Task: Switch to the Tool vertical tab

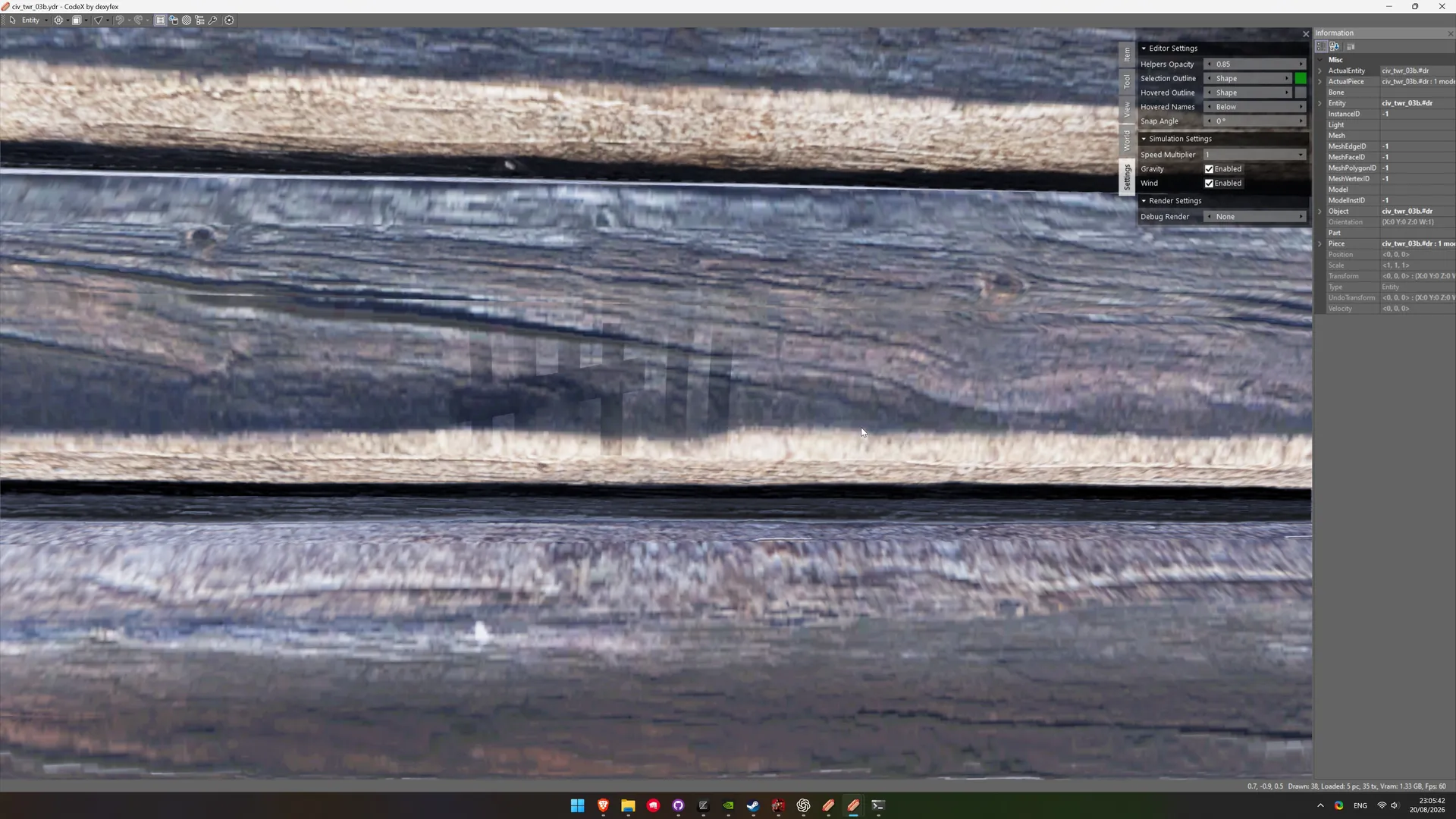Action: [1127, 81]
